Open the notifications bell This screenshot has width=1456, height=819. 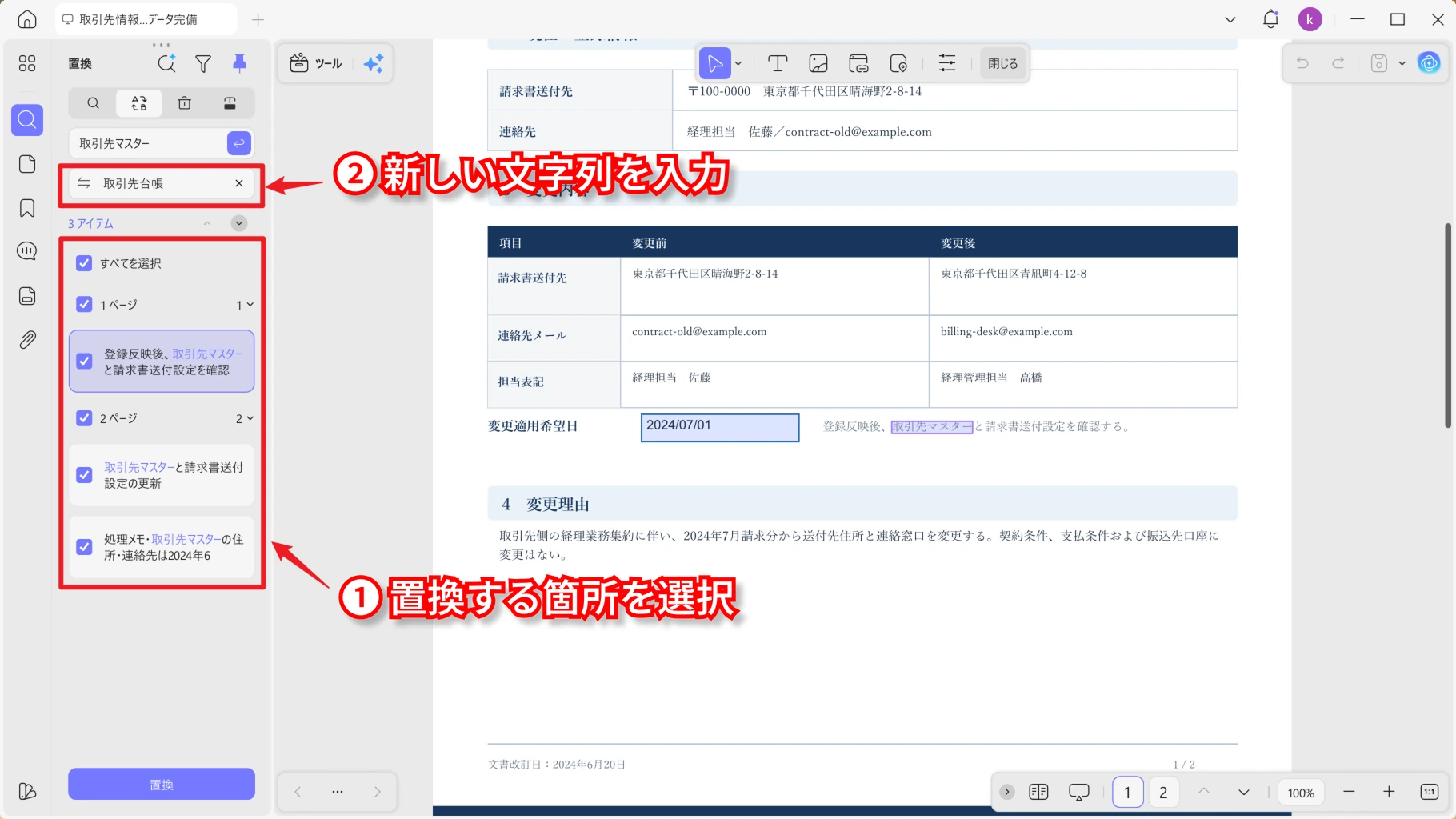coord(1270,19)
